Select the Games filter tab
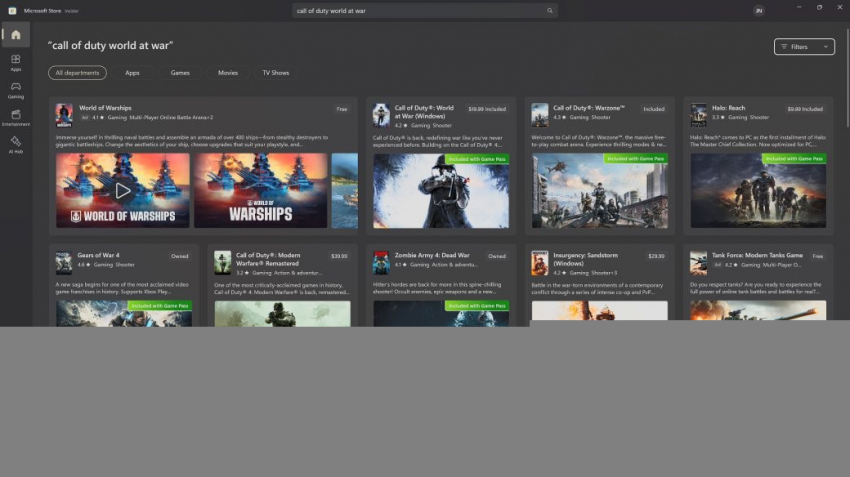Viewport: 850px width, 477px height. click(180, 73)
